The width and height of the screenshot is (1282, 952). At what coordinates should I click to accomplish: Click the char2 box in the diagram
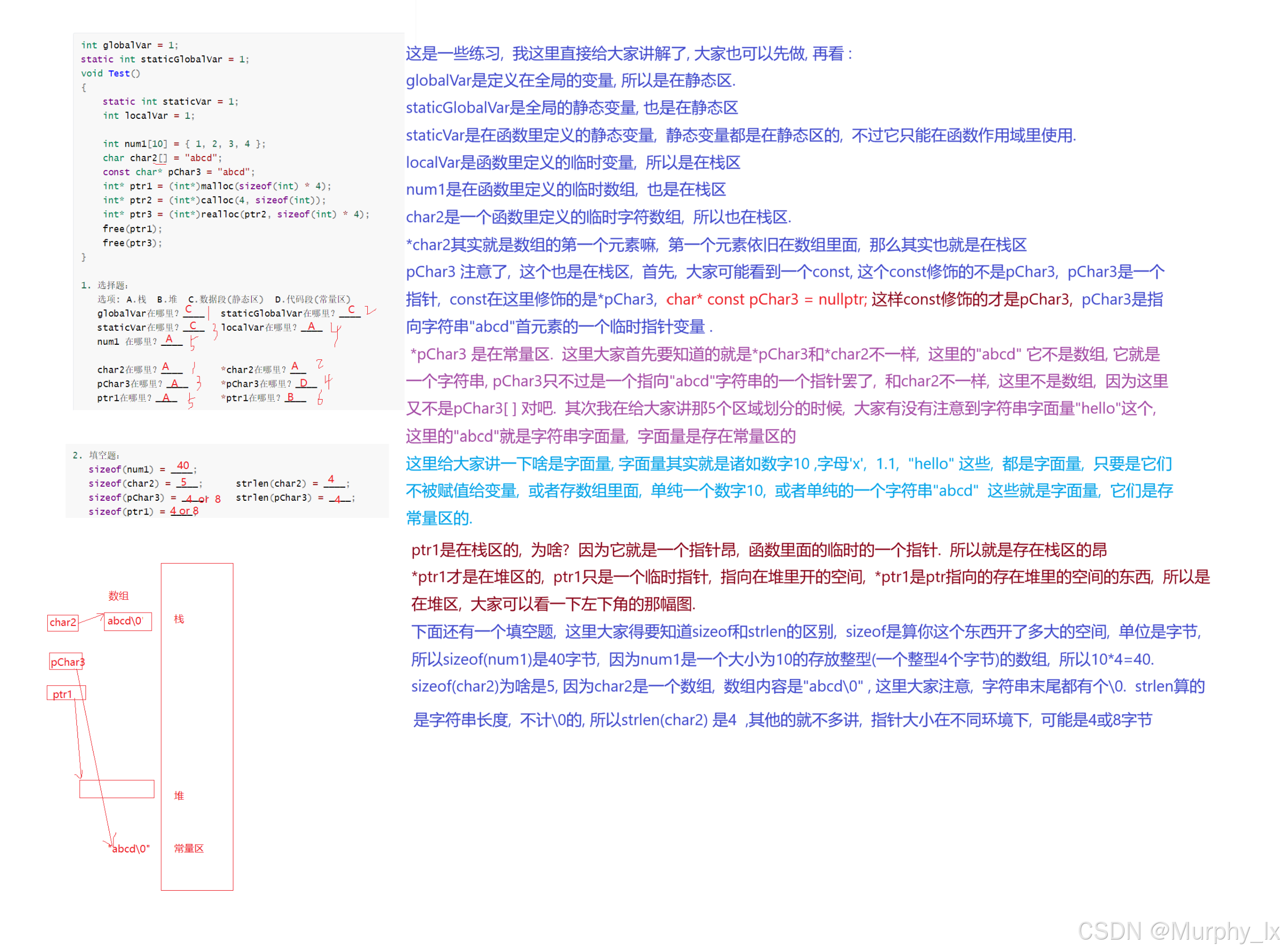pos(62,622)
